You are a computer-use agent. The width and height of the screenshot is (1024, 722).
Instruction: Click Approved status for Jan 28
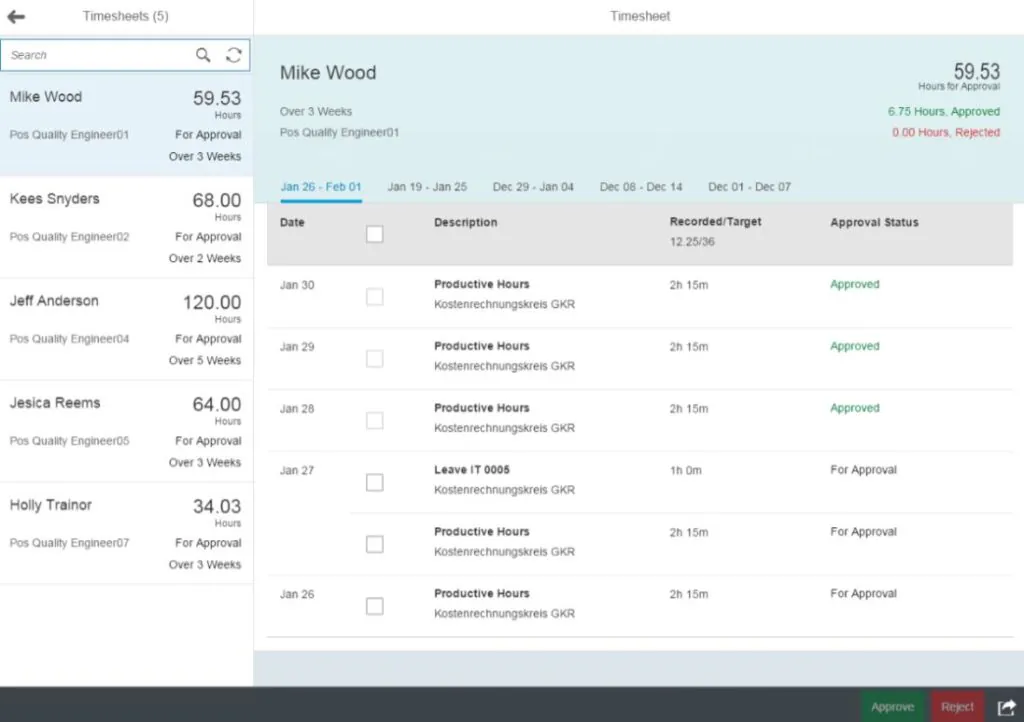(854, 408)
